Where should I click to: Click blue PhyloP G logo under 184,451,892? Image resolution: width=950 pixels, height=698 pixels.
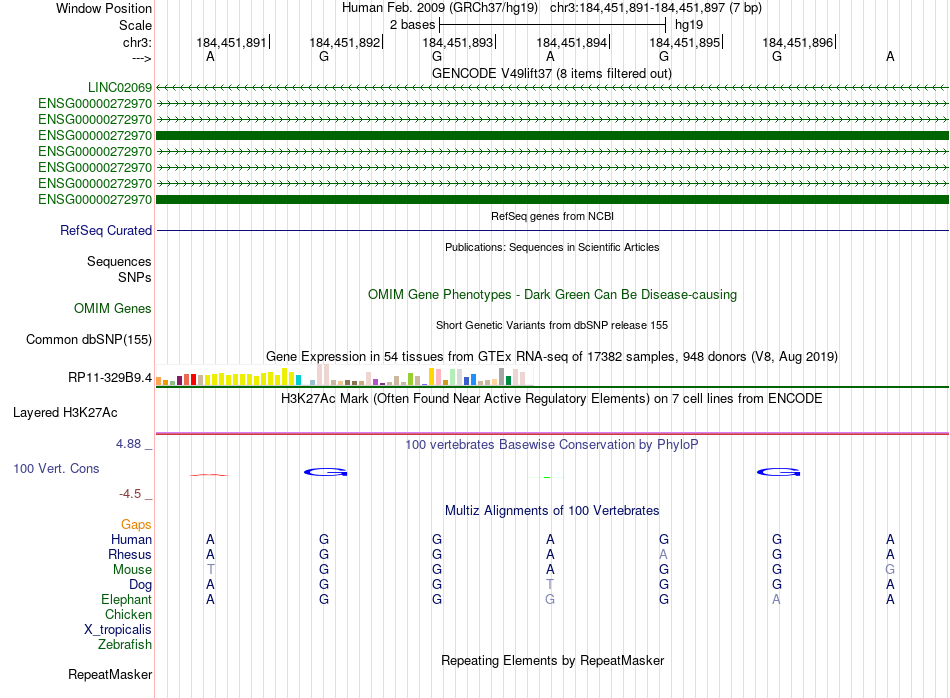point(325,472)
